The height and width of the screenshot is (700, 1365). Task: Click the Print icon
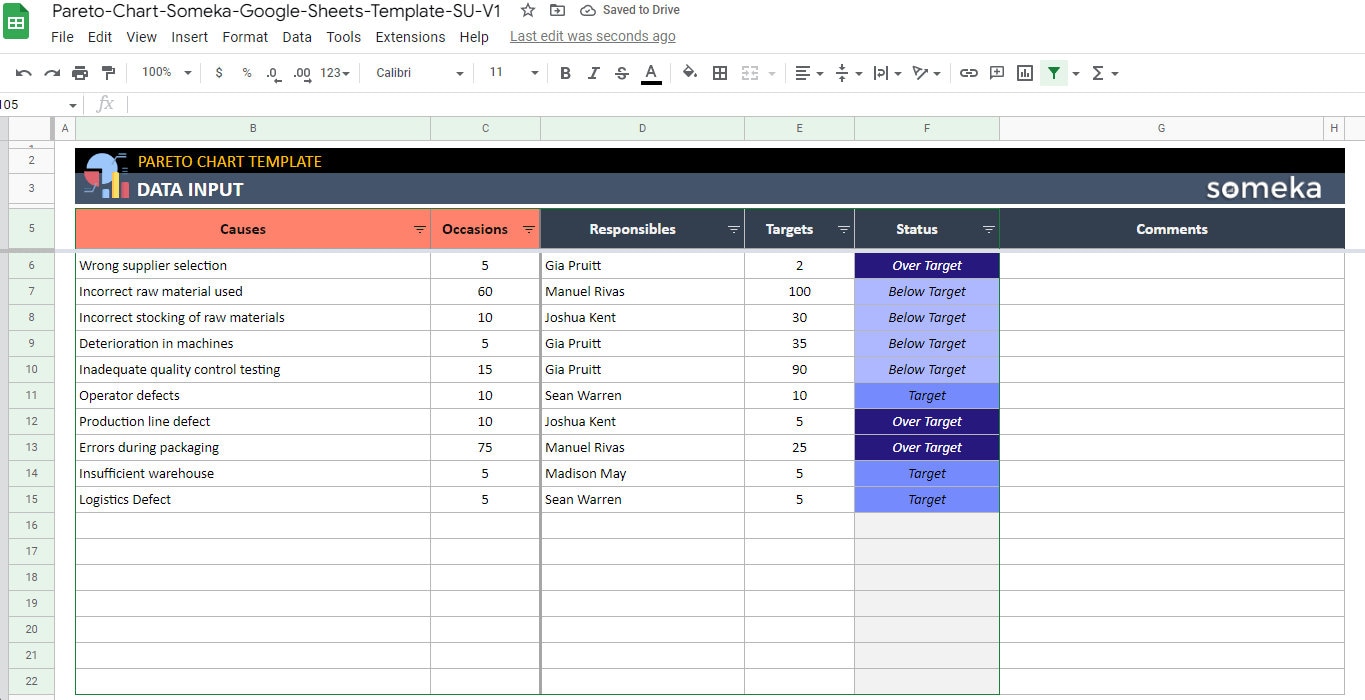(x=79, y=72)
